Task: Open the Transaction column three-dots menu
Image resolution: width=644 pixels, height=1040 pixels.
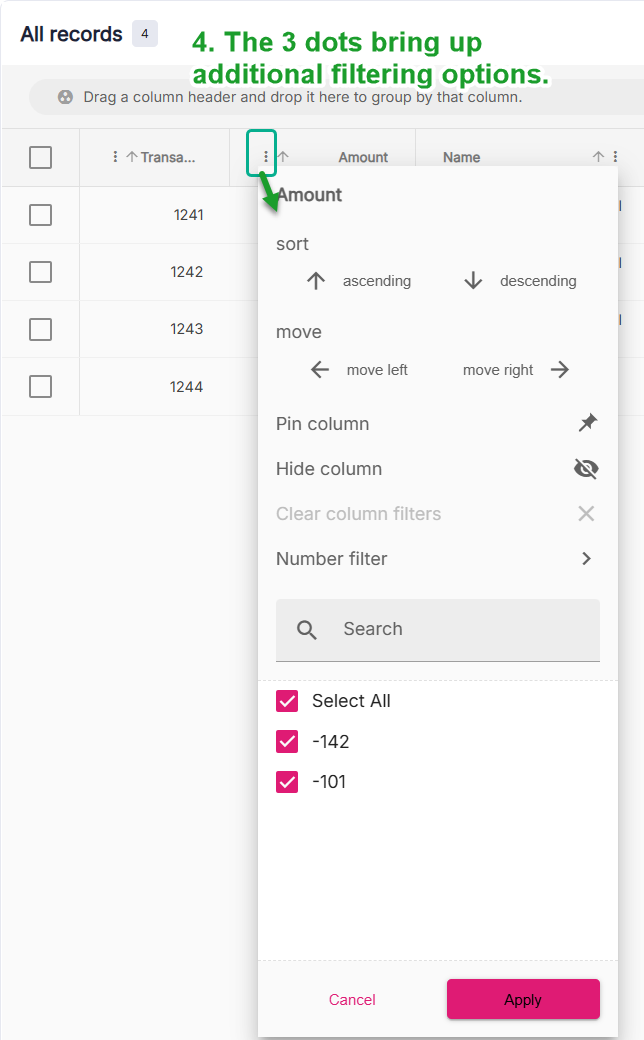Action: (x=116, y=157)
